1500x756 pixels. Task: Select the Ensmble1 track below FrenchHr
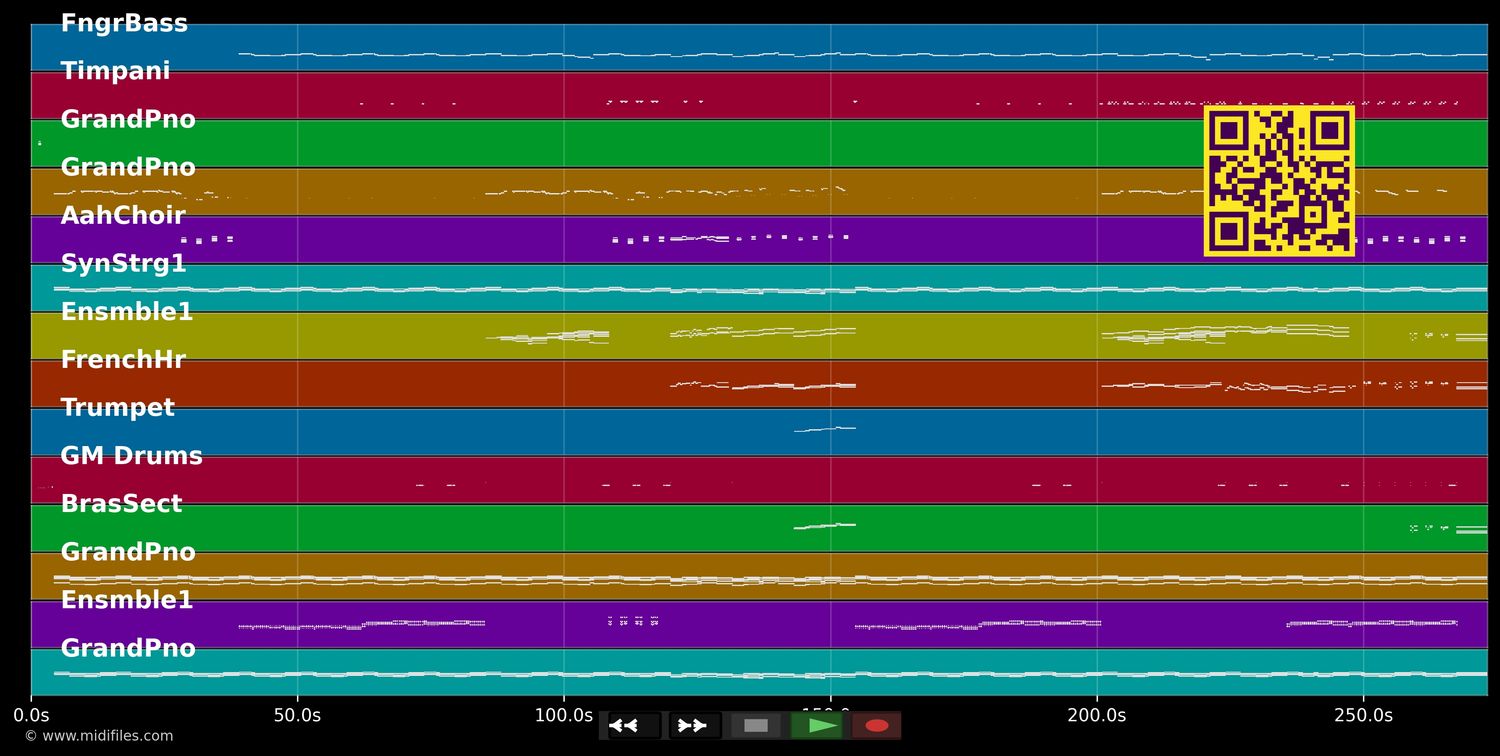[127, 600]
